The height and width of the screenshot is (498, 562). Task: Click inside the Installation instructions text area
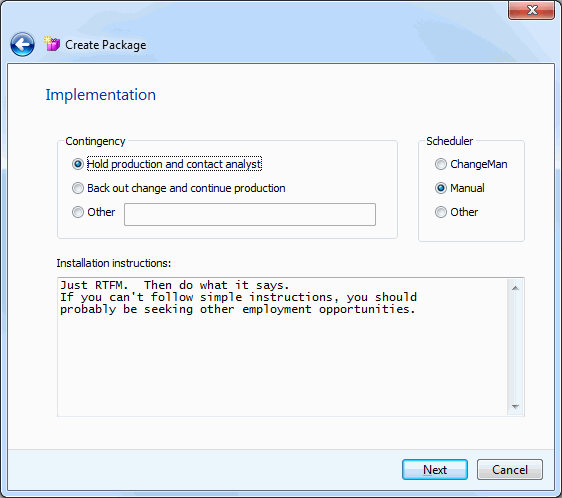click(282, 347)
